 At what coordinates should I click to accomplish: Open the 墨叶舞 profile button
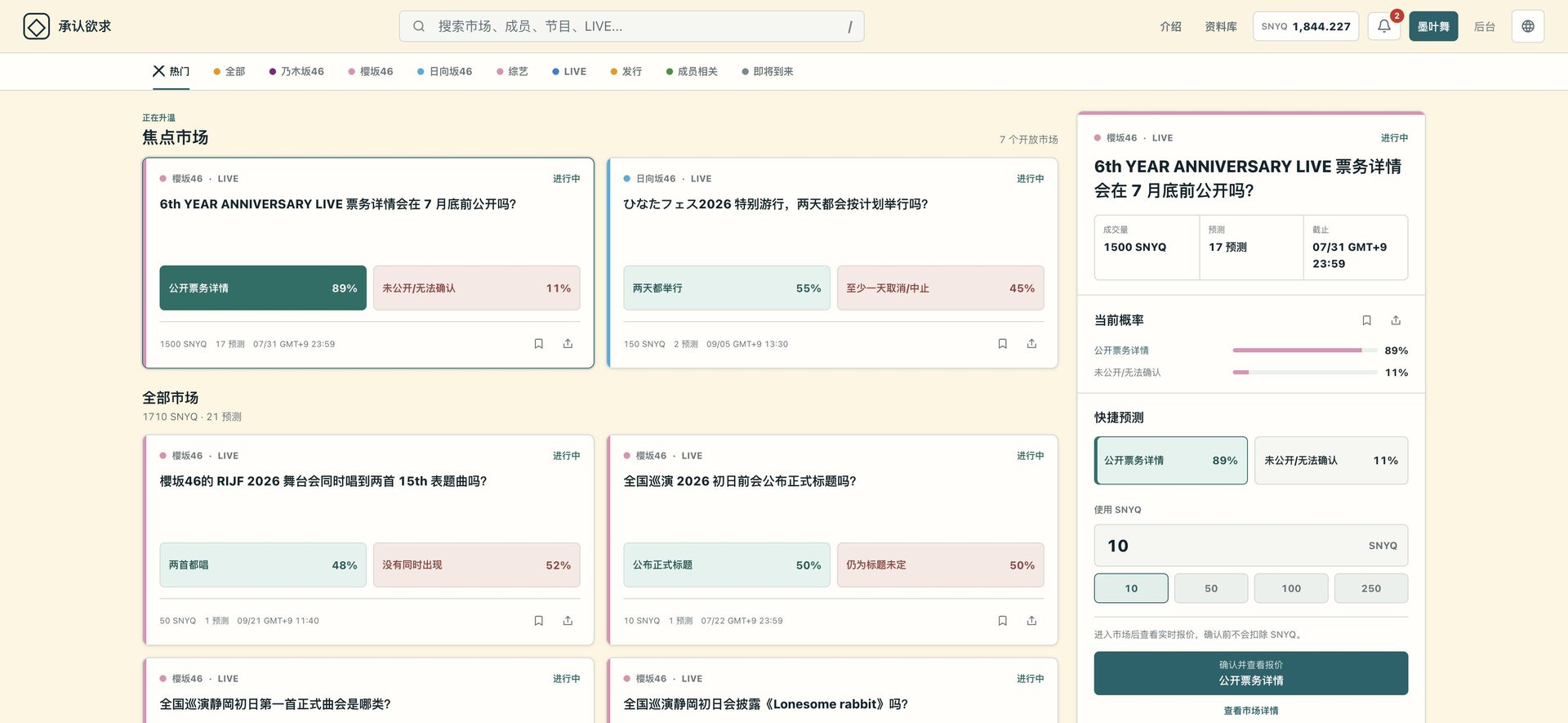[1433, 26]
